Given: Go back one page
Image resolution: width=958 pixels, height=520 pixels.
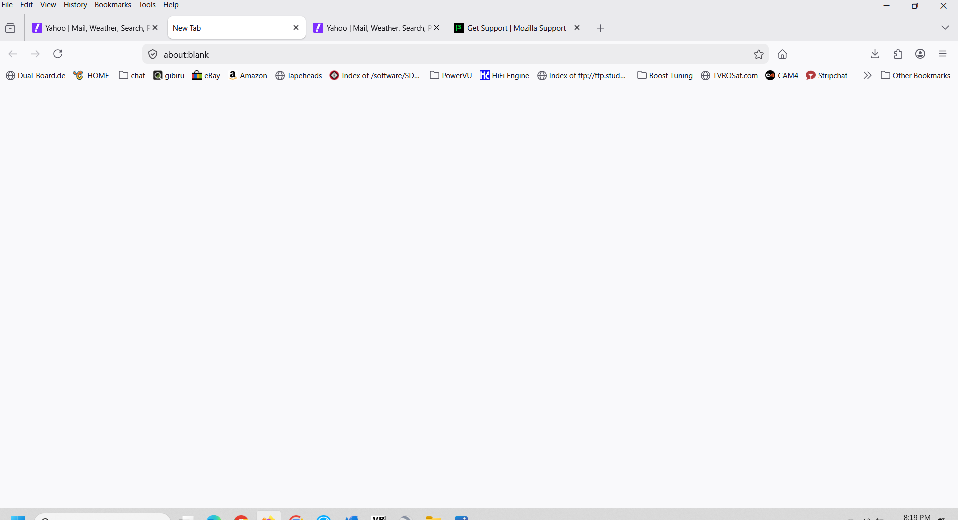Looking at the screenshot, I should pos(13,54).
